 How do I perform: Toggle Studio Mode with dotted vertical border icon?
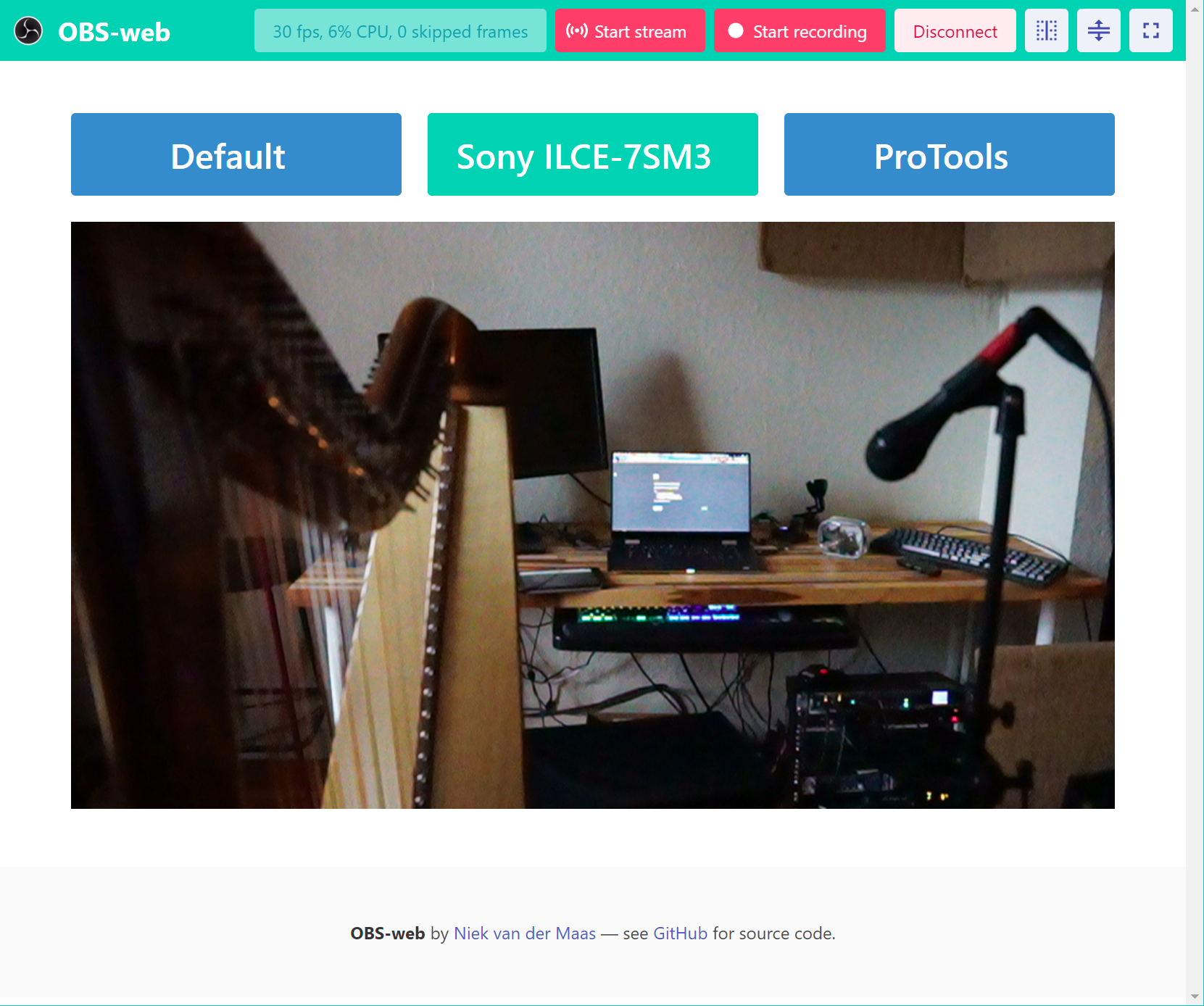click(1046, 30)
